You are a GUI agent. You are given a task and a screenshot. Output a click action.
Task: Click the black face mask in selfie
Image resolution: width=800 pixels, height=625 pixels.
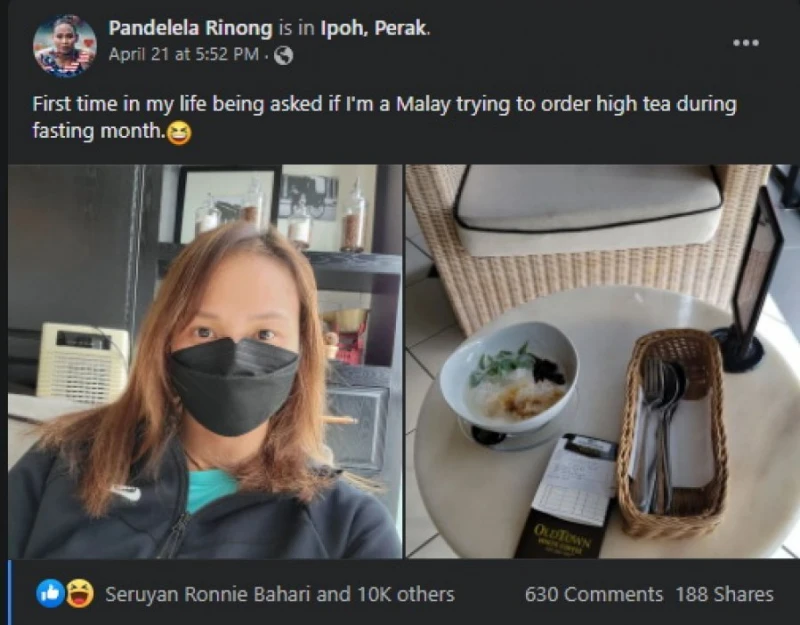(x=233, y=387)
